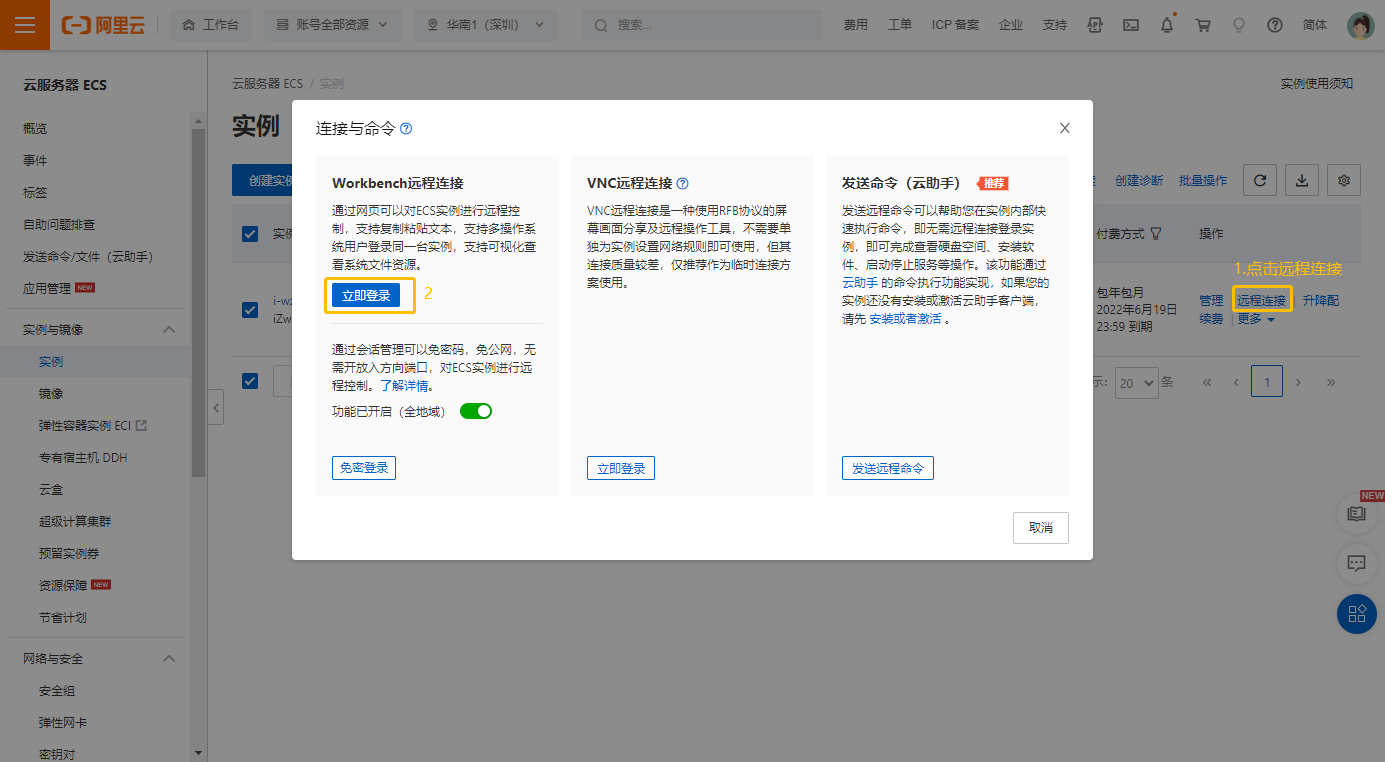
Task: Export the instance list with the download icon
Action: 1302,180
